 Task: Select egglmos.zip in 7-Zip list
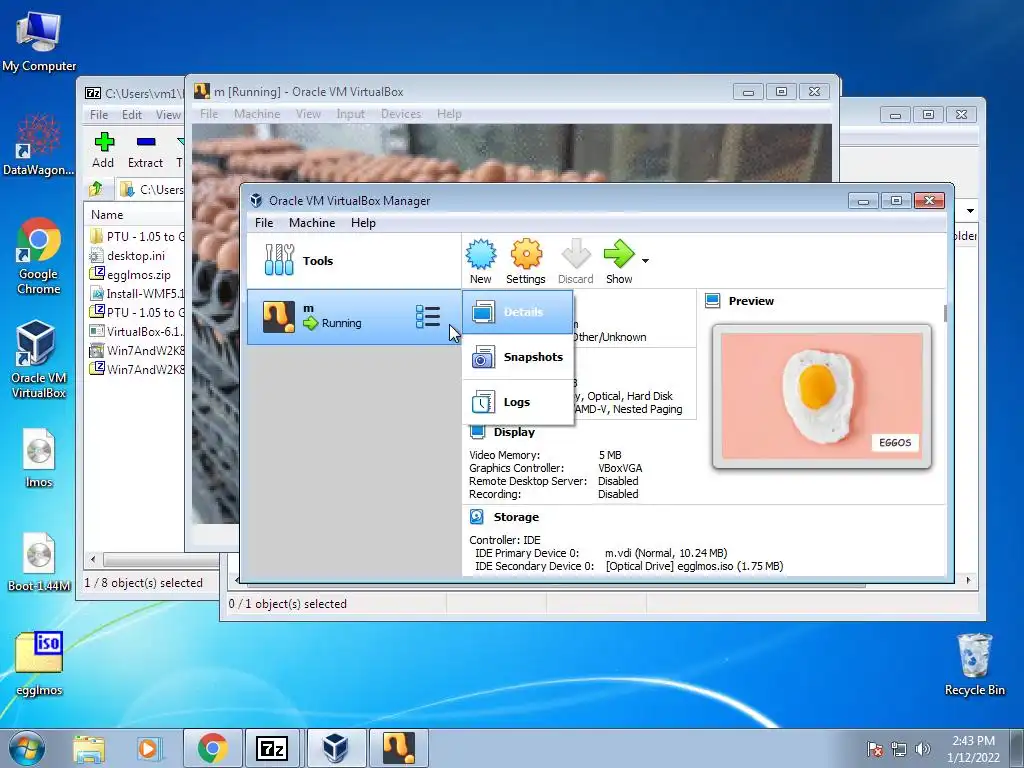[x=138, y=274]
